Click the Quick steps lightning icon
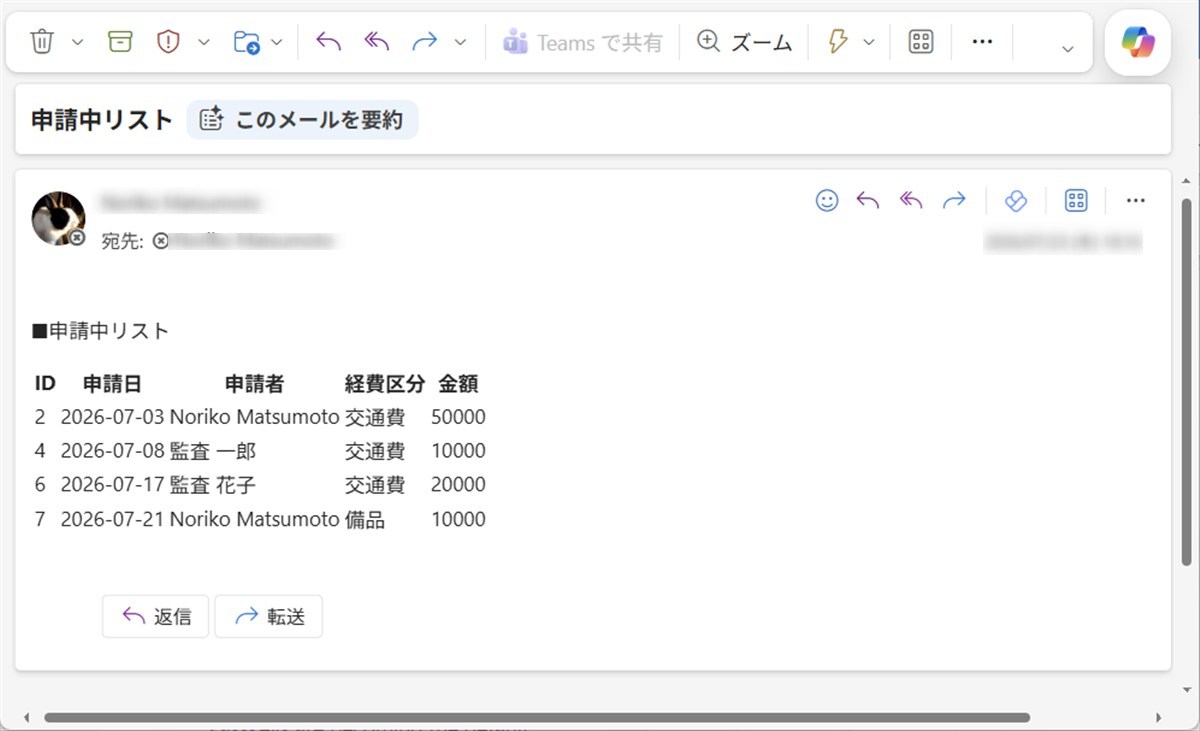Viewport: 1200px width, 731px height. 838,42
